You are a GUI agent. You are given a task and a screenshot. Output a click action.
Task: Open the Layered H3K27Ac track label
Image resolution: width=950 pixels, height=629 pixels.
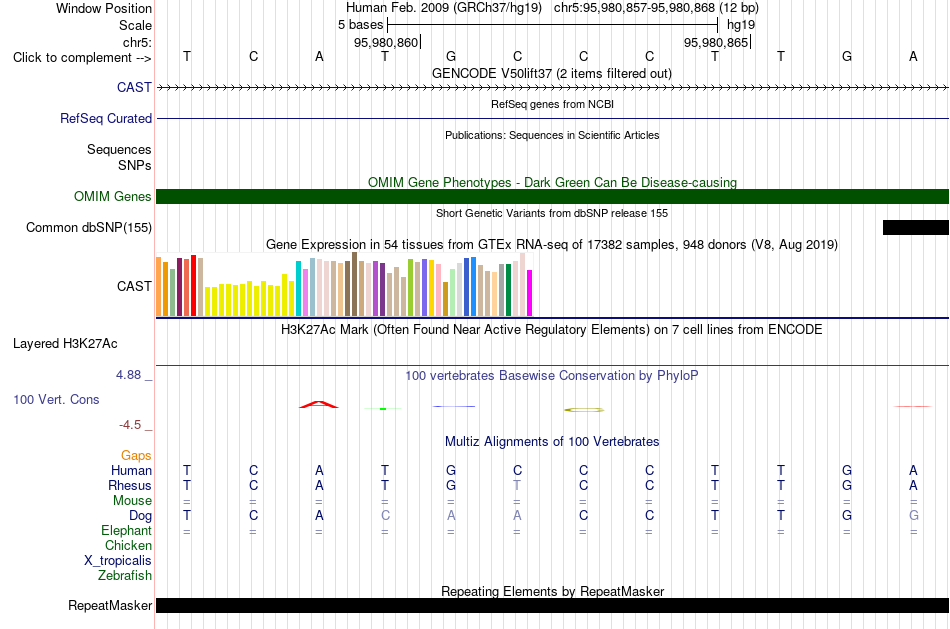[65, 344]
